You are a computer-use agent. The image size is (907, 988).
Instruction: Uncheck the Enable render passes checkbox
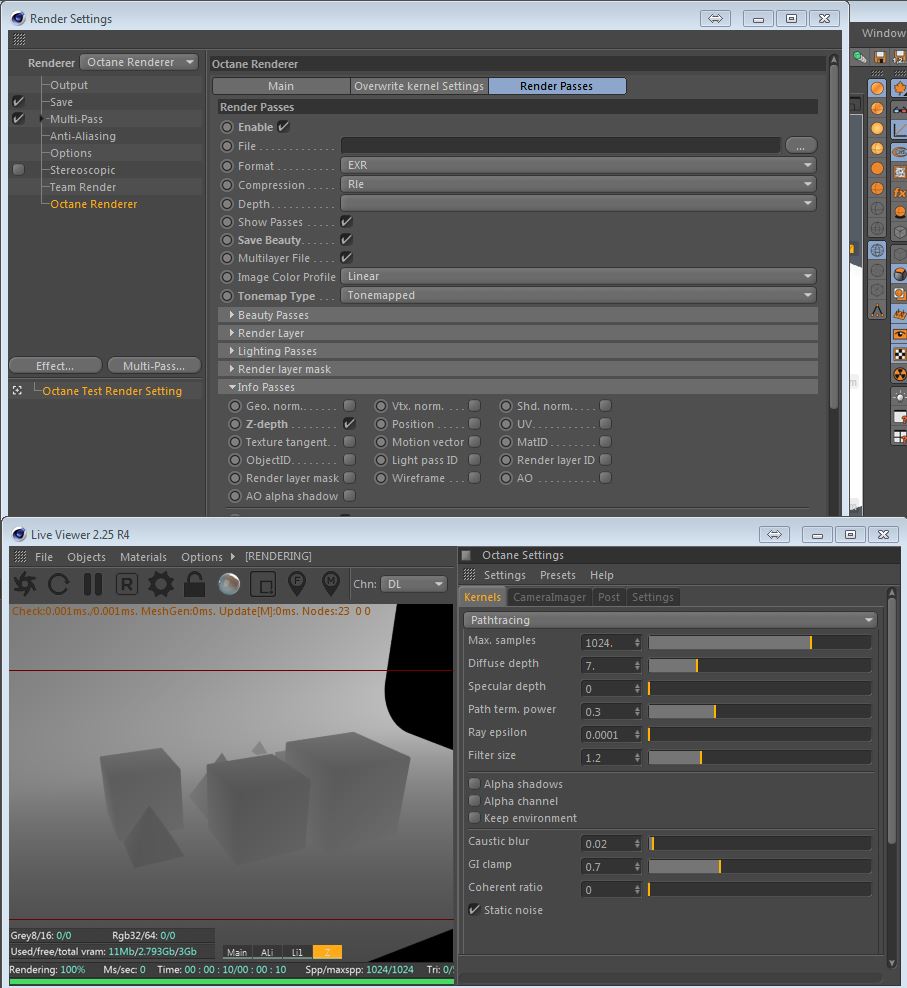[284, 127]
